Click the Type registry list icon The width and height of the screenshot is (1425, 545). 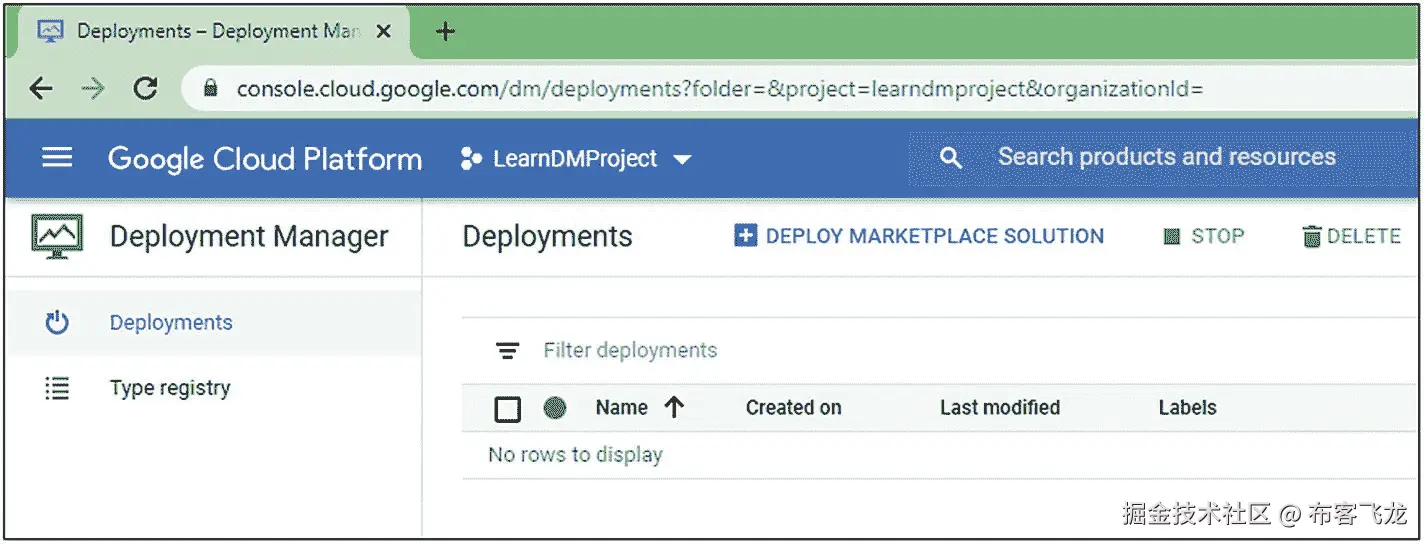(x=57, y=388)
